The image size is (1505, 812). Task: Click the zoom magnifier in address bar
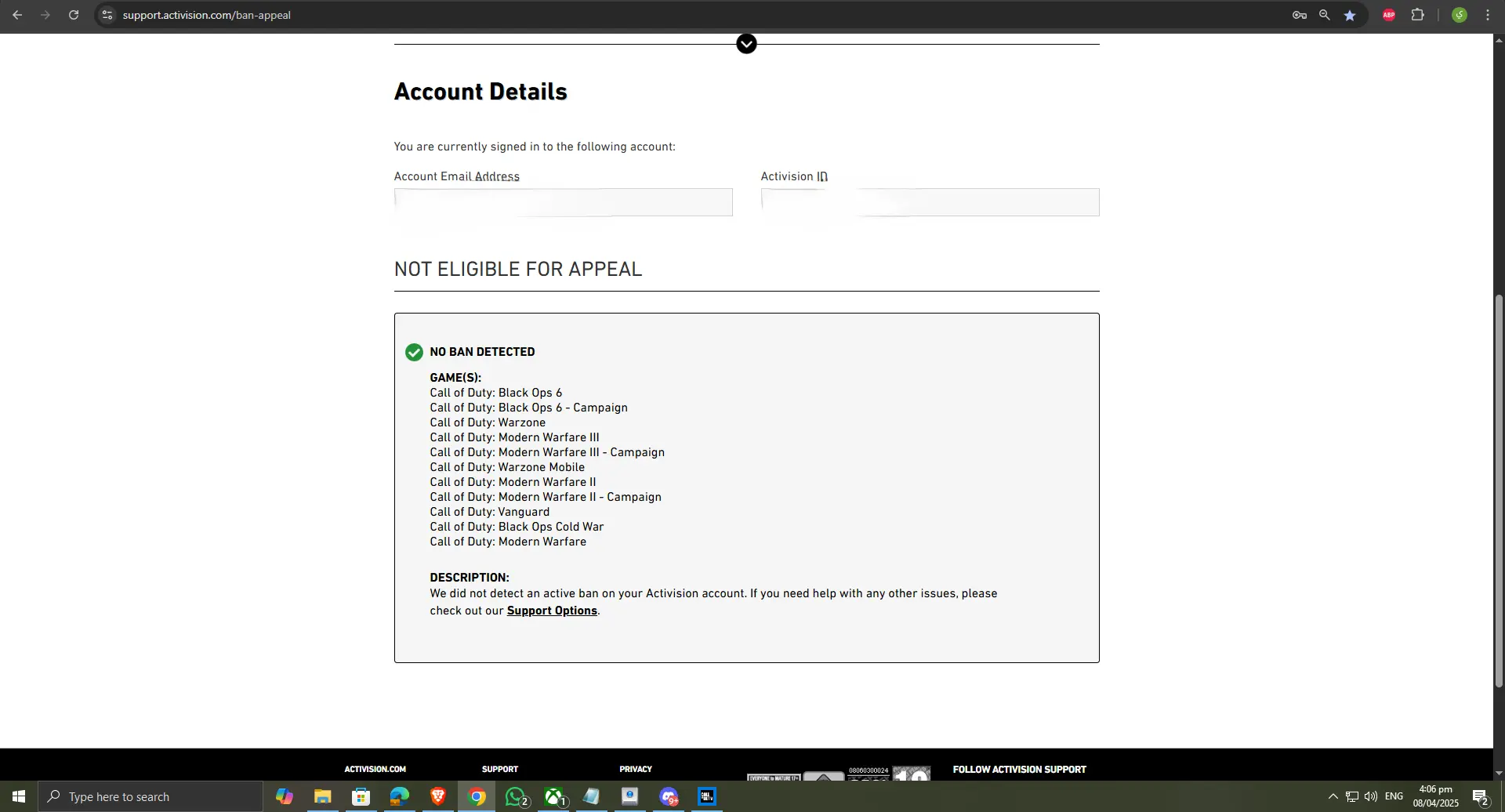coord(1324,15)
